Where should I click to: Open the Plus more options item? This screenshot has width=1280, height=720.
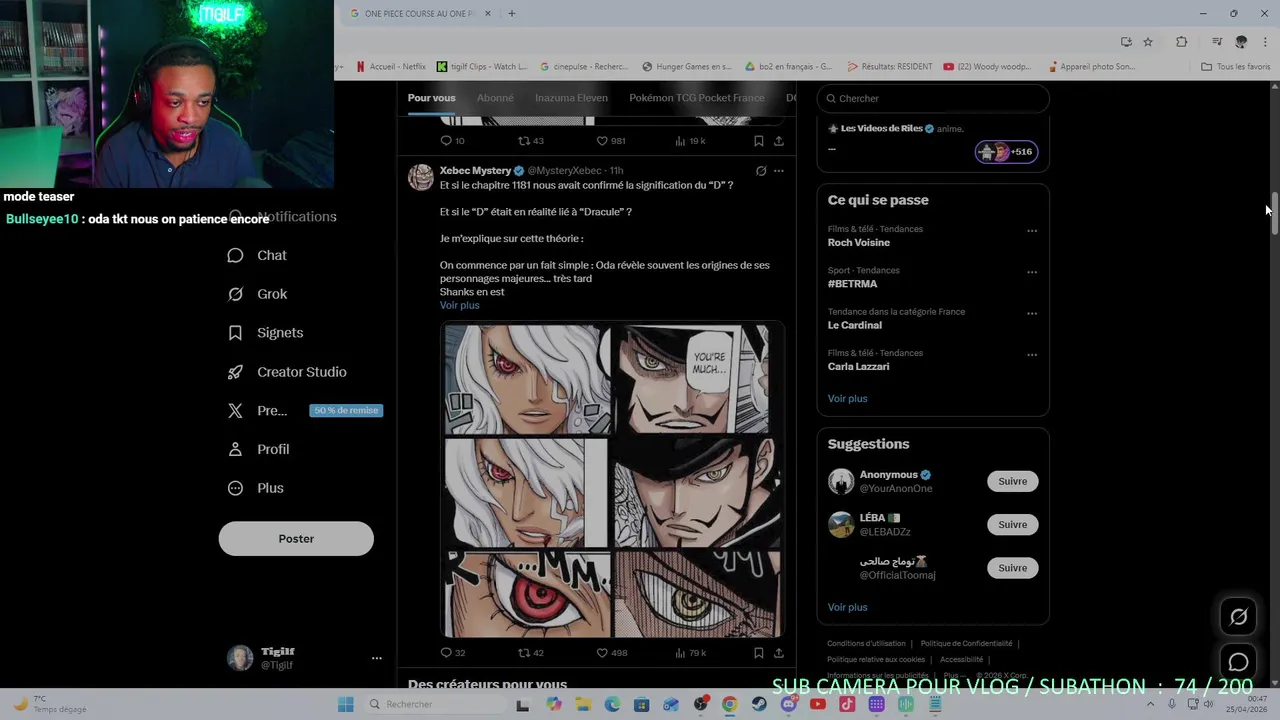255,488
